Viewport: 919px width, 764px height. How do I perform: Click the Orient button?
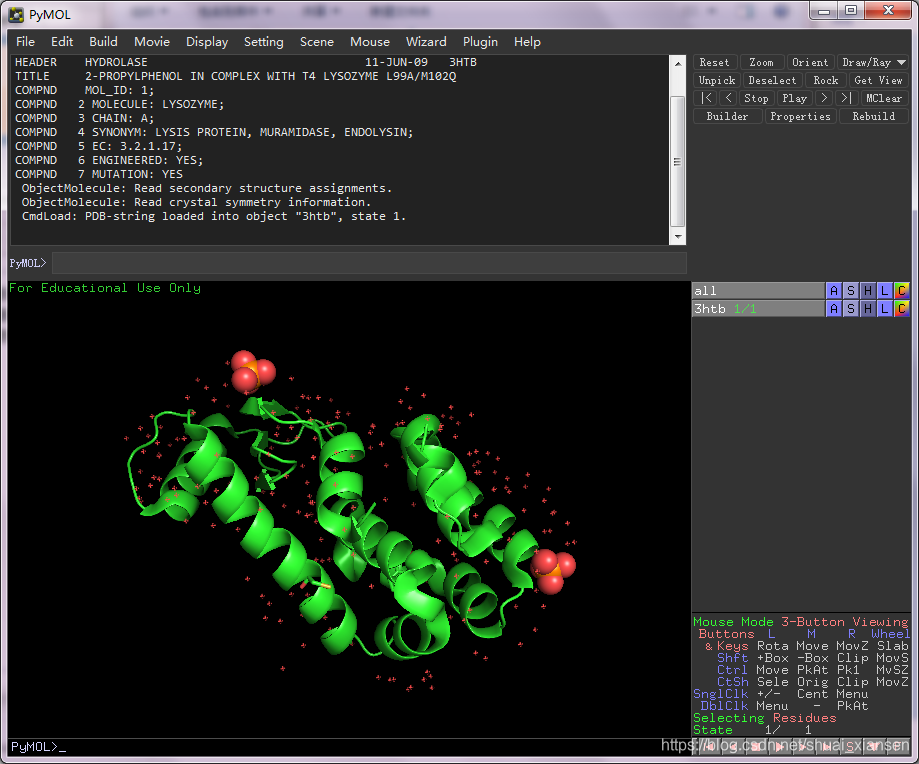(x=810, y=62)
